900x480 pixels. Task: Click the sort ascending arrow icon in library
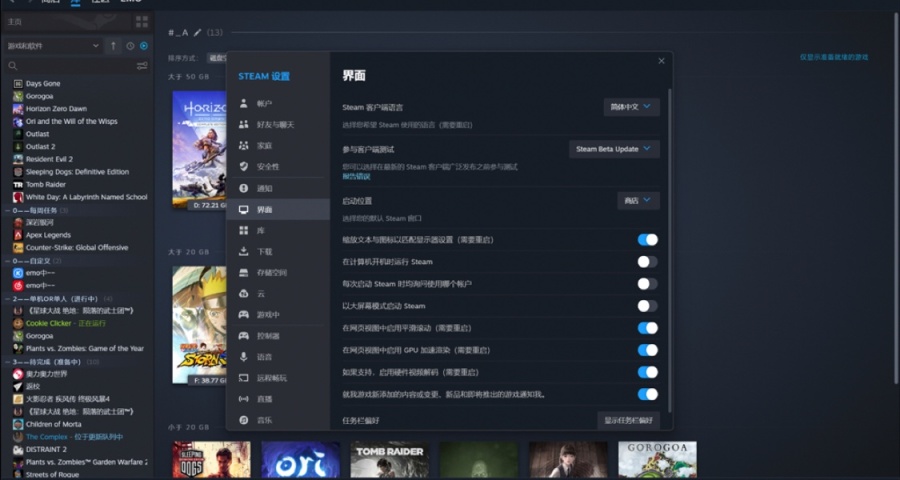point(113,46)
